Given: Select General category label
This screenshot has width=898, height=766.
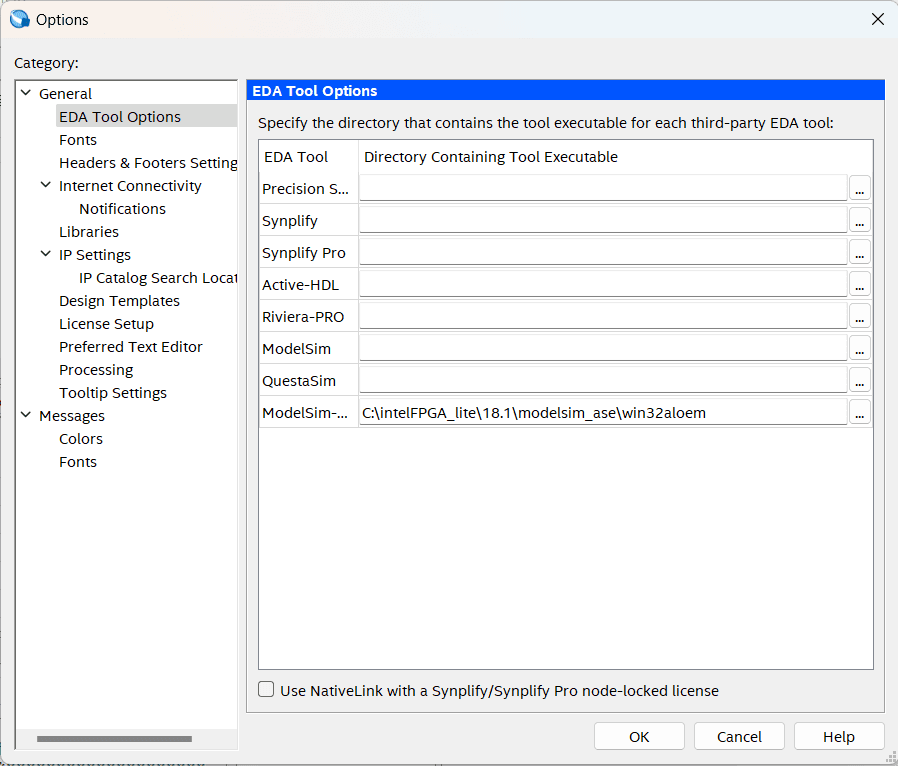Looking at the screenshot, I should coord(65,93).
